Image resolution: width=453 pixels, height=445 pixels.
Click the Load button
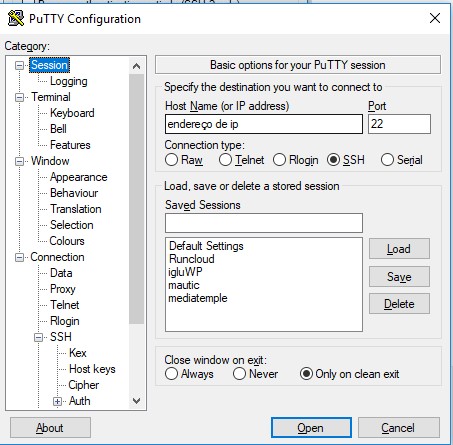[x=399, y=249]
